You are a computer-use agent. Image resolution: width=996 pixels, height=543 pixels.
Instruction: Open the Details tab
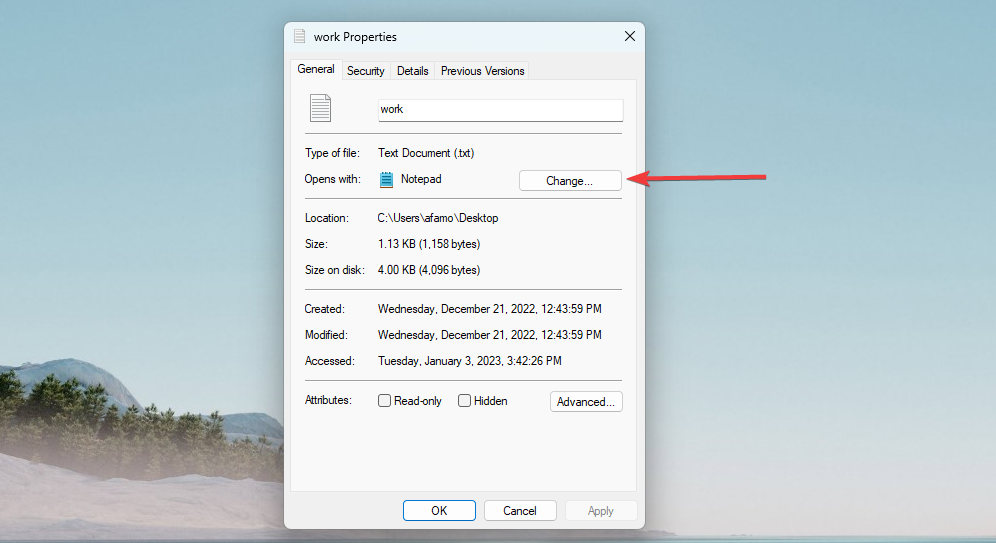412,71
